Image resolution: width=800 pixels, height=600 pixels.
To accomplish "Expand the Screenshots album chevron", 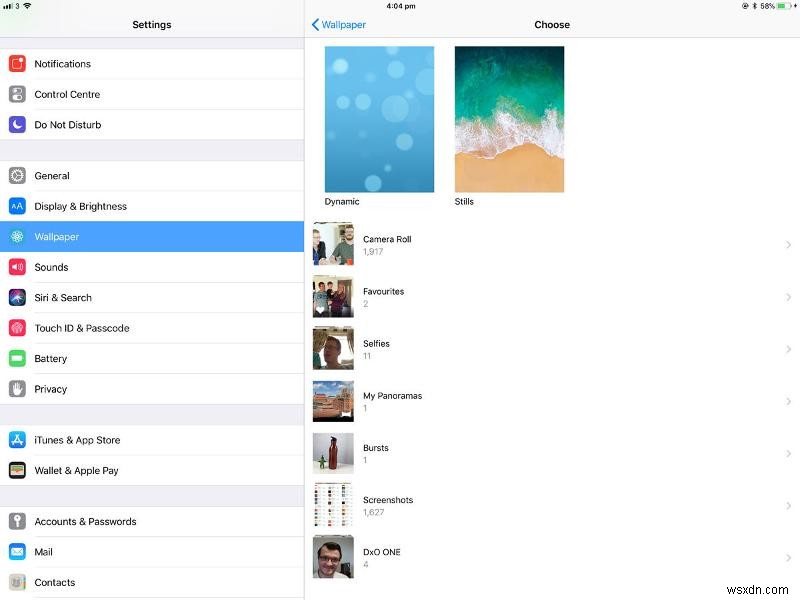I will coord(789,504).
